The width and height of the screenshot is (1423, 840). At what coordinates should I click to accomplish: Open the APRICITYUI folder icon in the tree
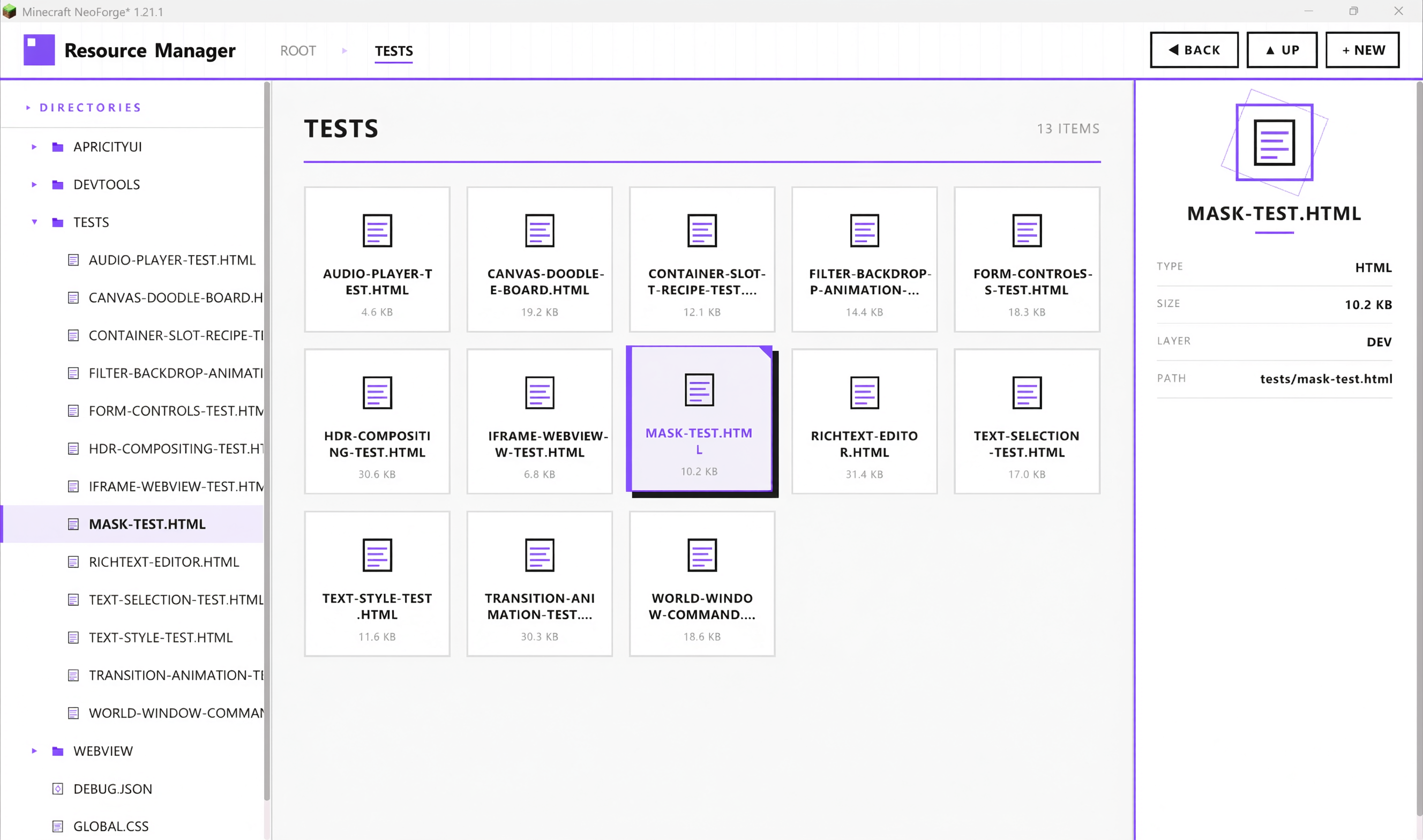pos(58,147)
